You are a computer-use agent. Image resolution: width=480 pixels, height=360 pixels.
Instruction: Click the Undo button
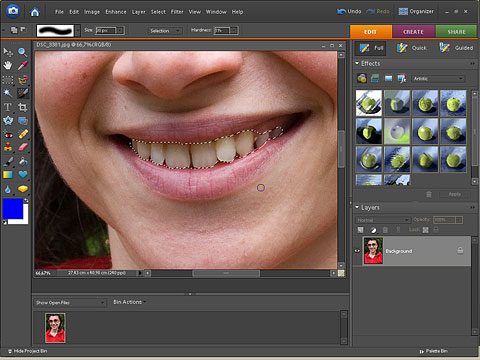(x=349, y=11)
